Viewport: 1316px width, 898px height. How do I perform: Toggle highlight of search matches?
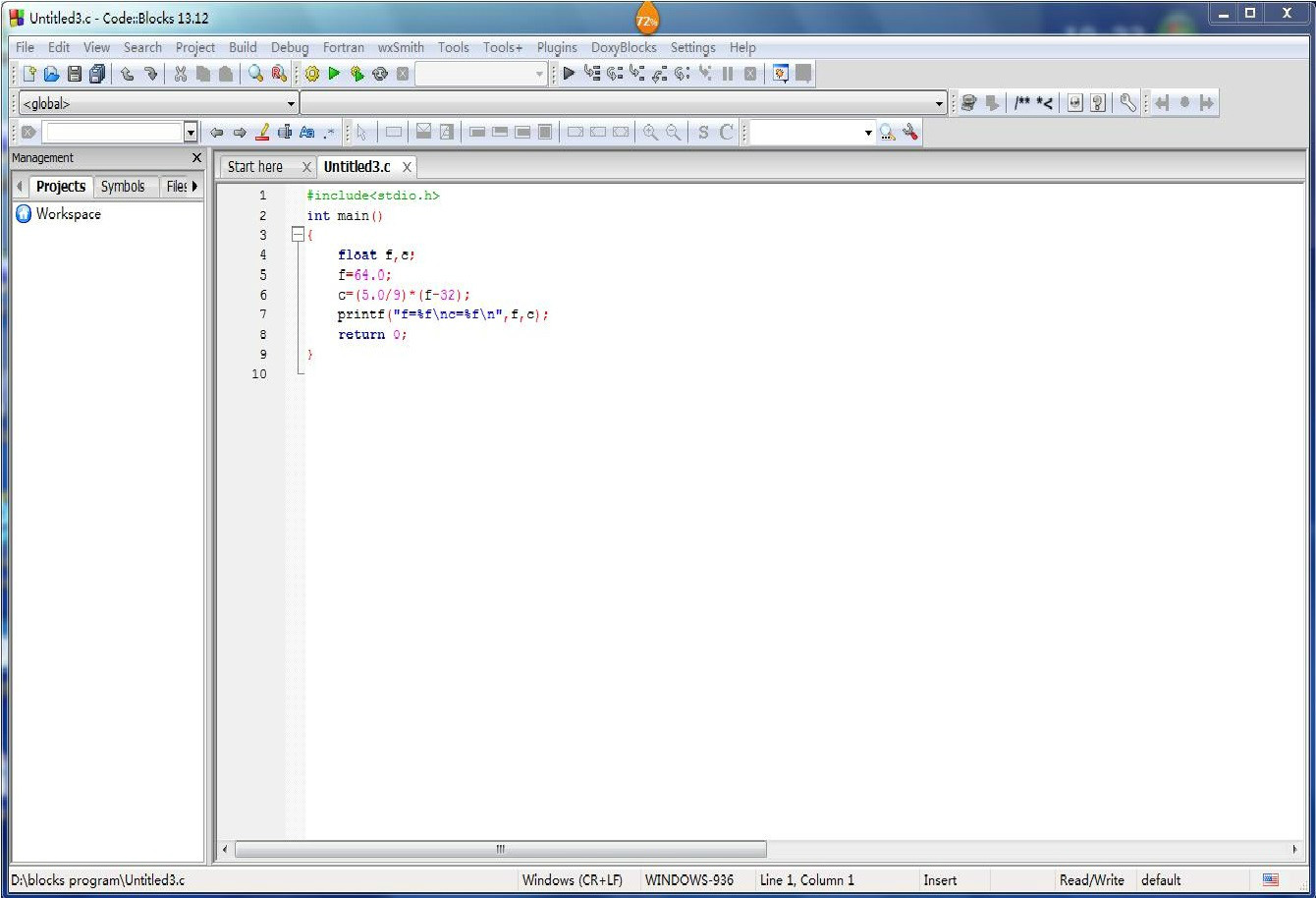pos(262,132)
